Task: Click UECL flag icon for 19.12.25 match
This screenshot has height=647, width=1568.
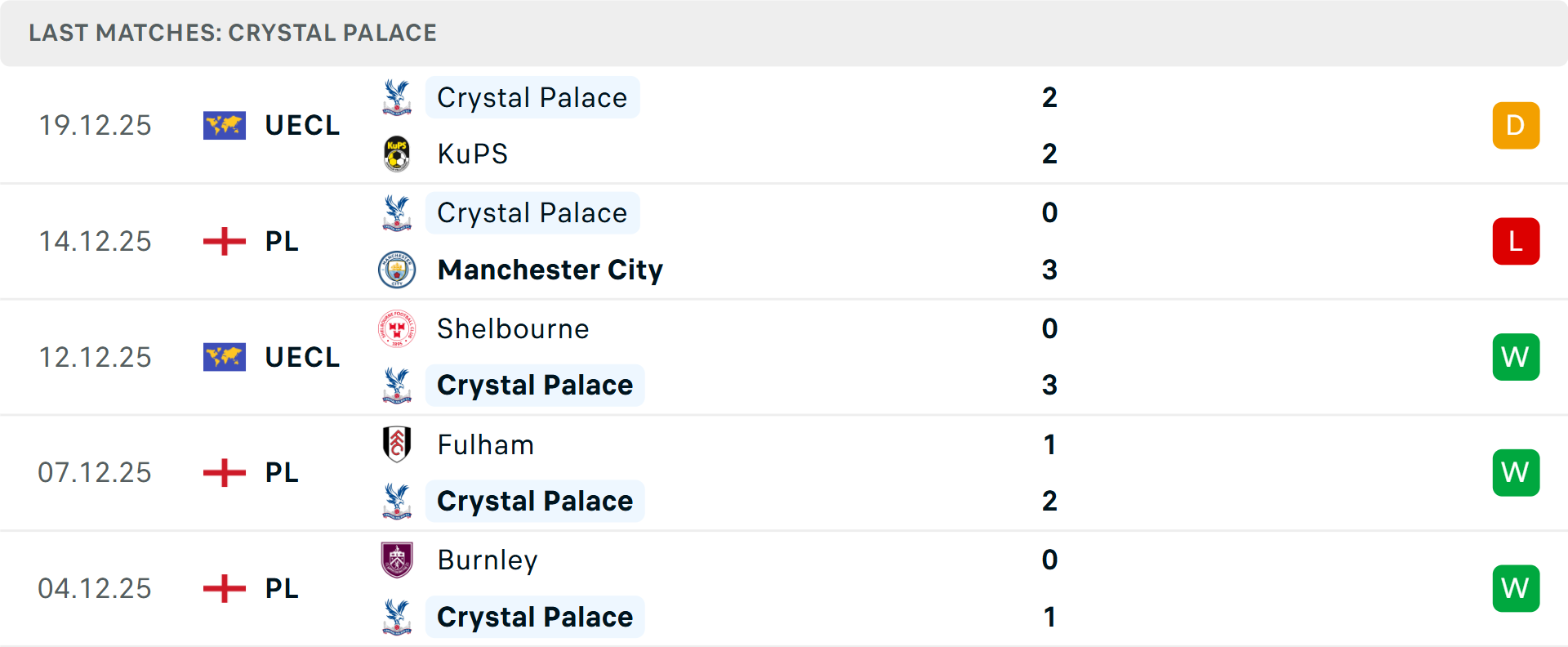Action: click(x=225, y=126)
